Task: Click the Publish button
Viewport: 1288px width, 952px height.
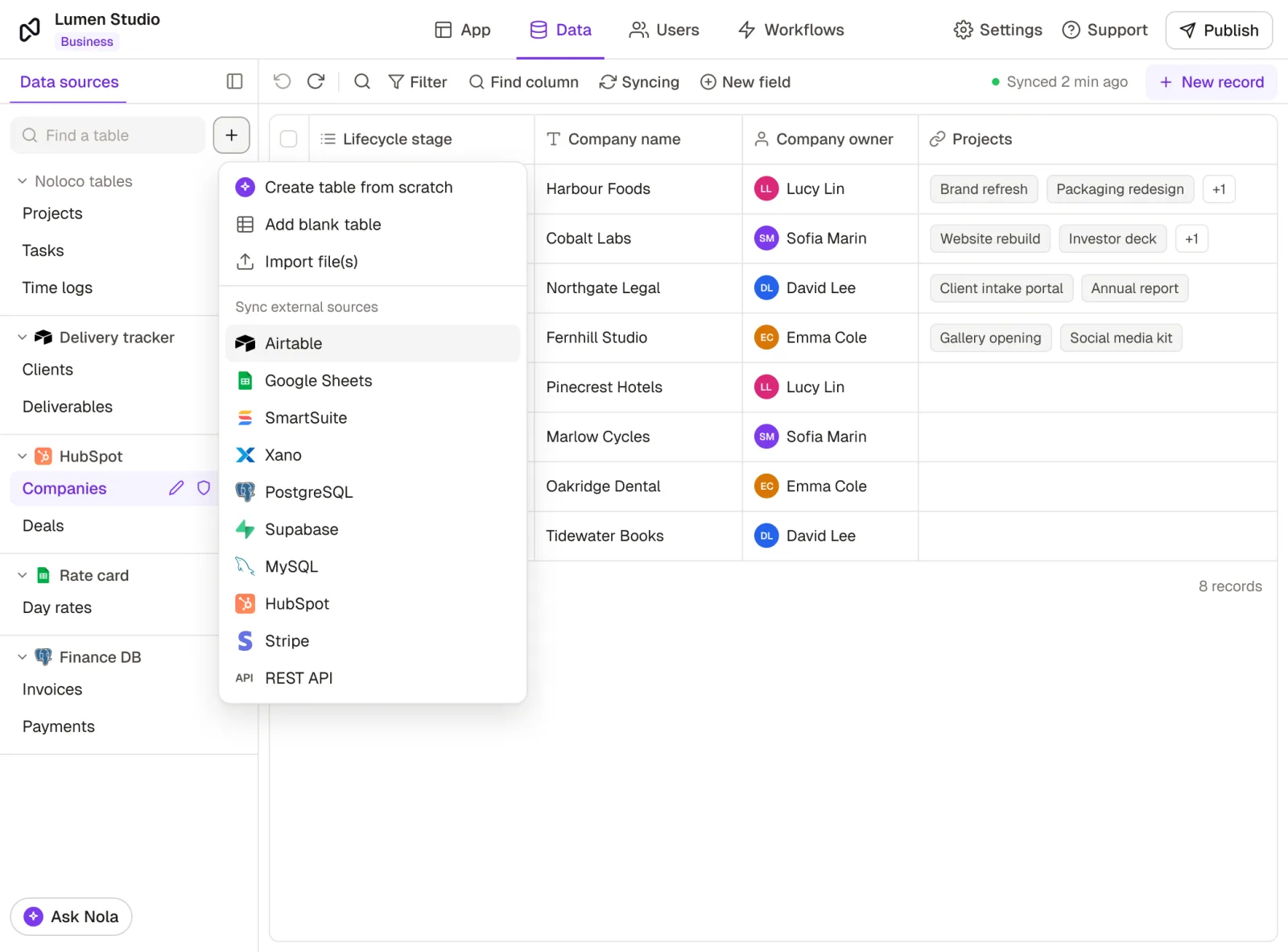Action: [1219, 31]
